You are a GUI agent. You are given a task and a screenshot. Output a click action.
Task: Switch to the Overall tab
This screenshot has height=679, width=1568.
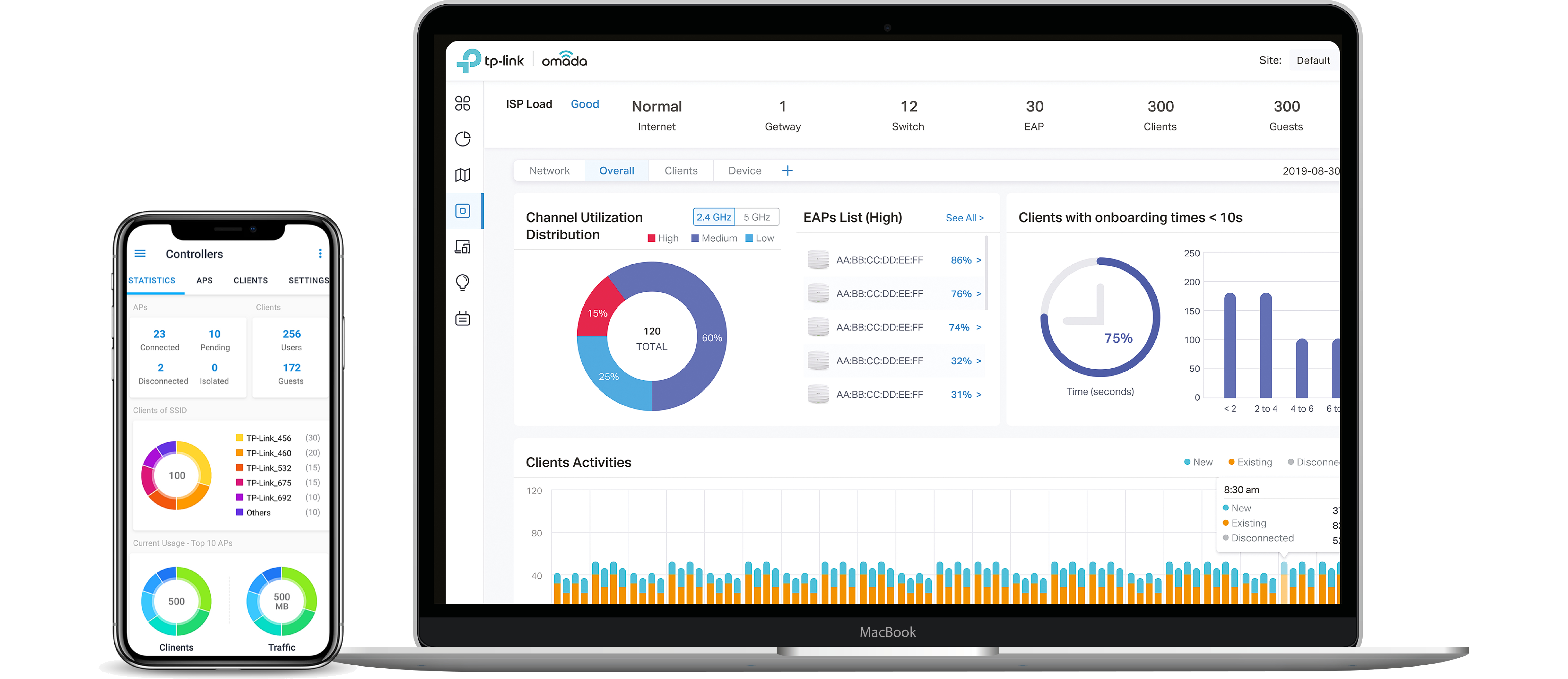(617, 171)
